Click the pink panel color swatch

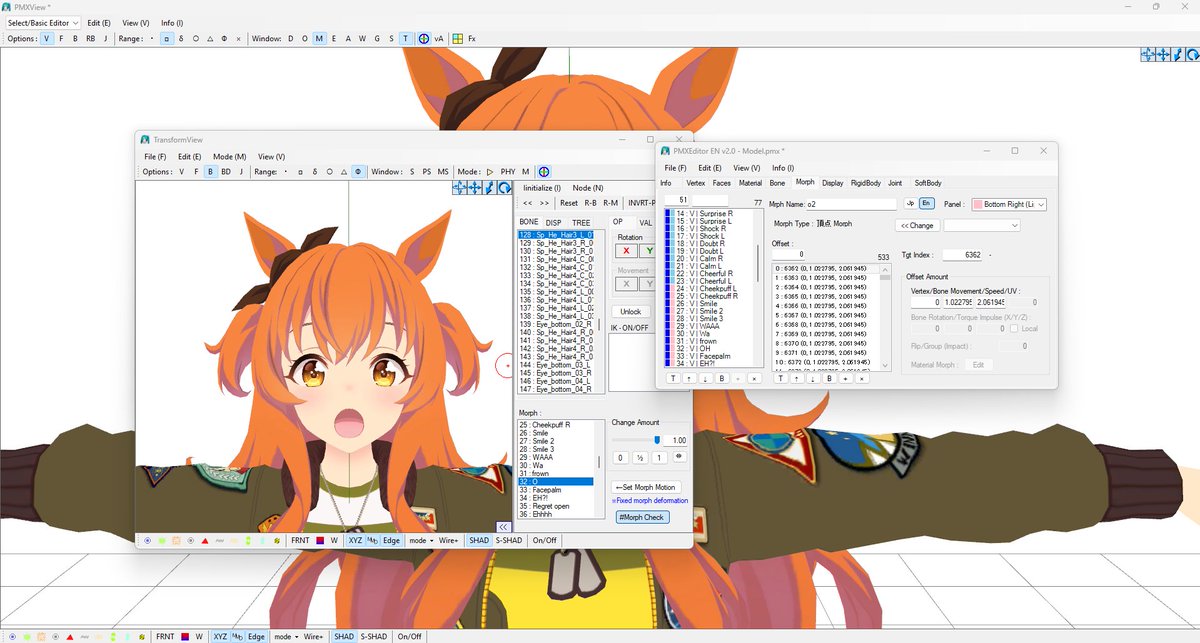[x=976, y=204]
